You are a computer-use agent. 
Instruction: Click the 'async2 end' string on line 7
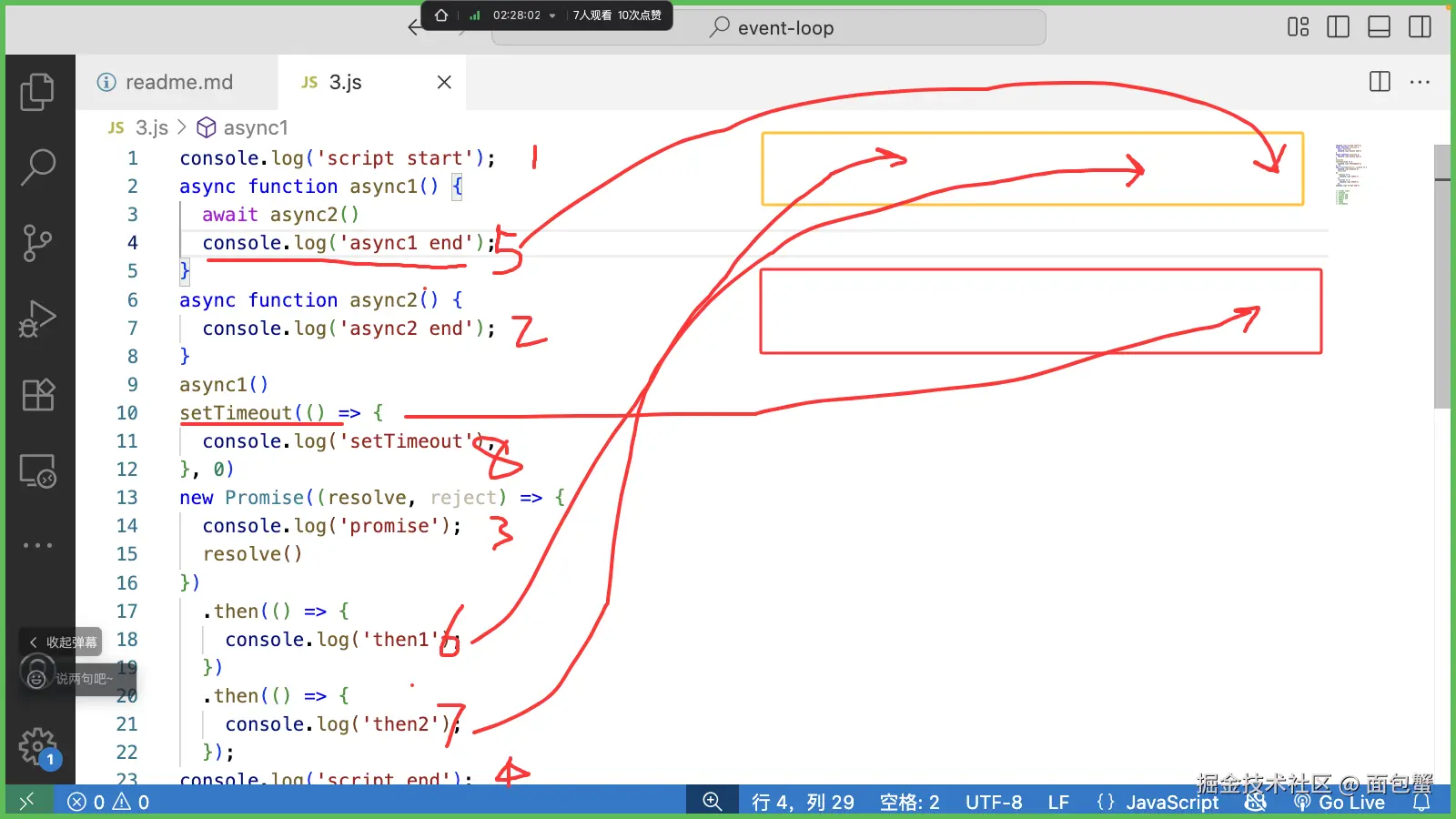[407, 329]
